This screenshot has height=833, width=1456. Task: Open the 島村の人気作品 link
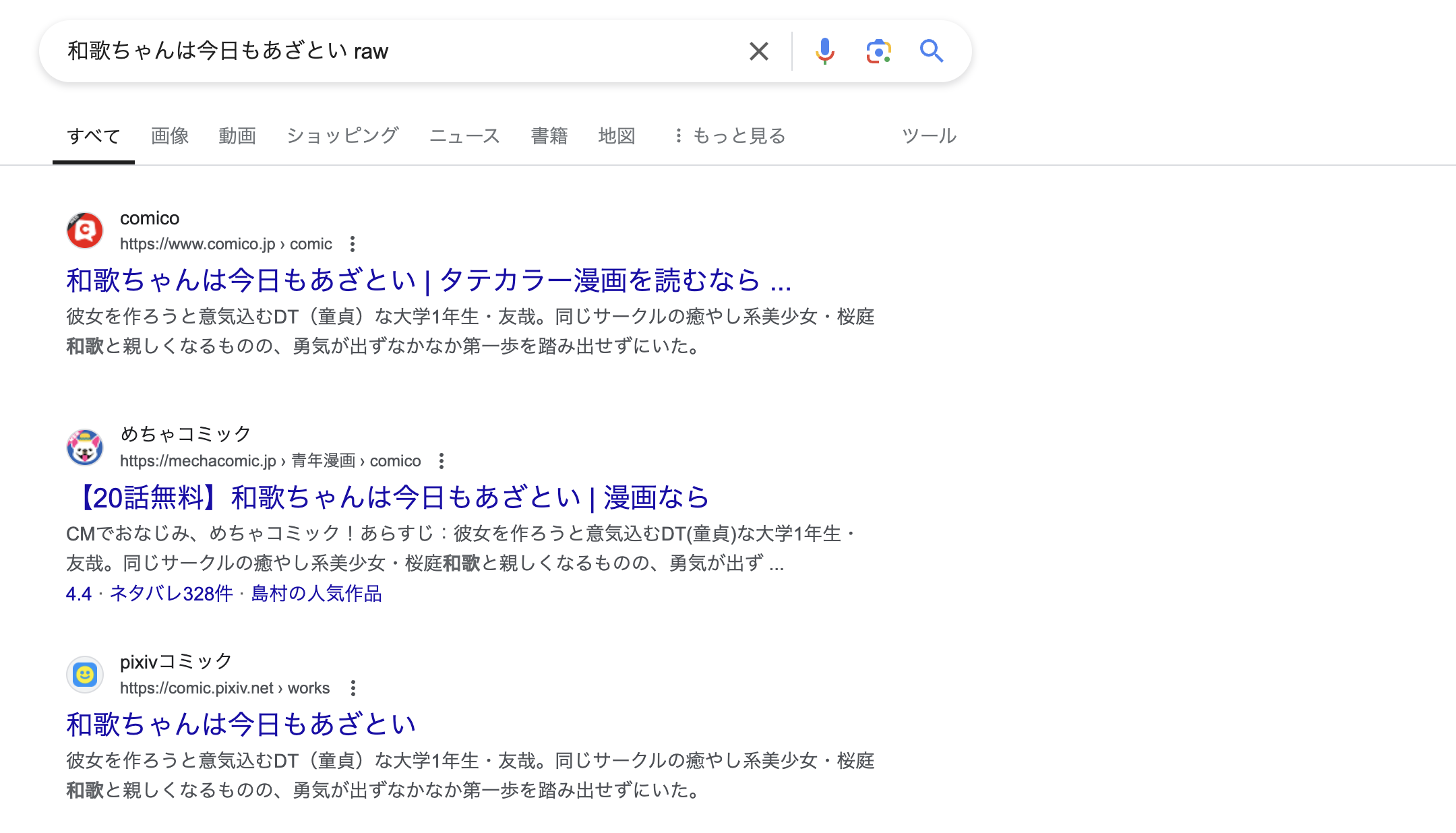[x=317, y=594]
